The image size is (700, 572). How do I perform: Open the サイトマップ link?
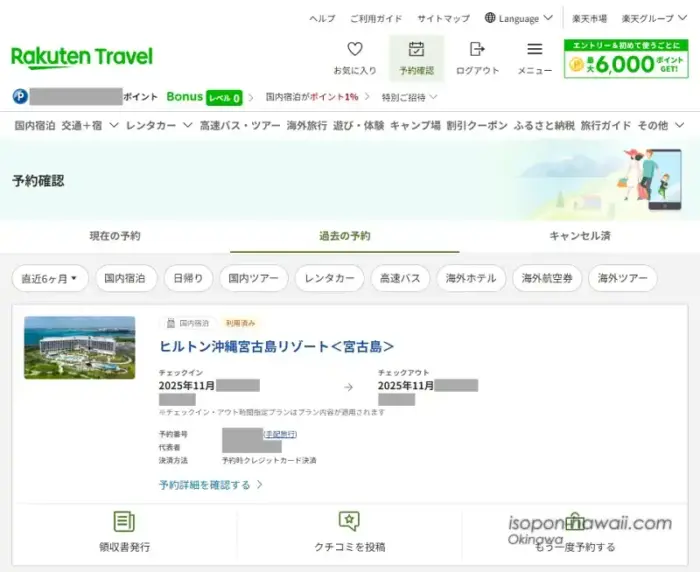point(443,18)
